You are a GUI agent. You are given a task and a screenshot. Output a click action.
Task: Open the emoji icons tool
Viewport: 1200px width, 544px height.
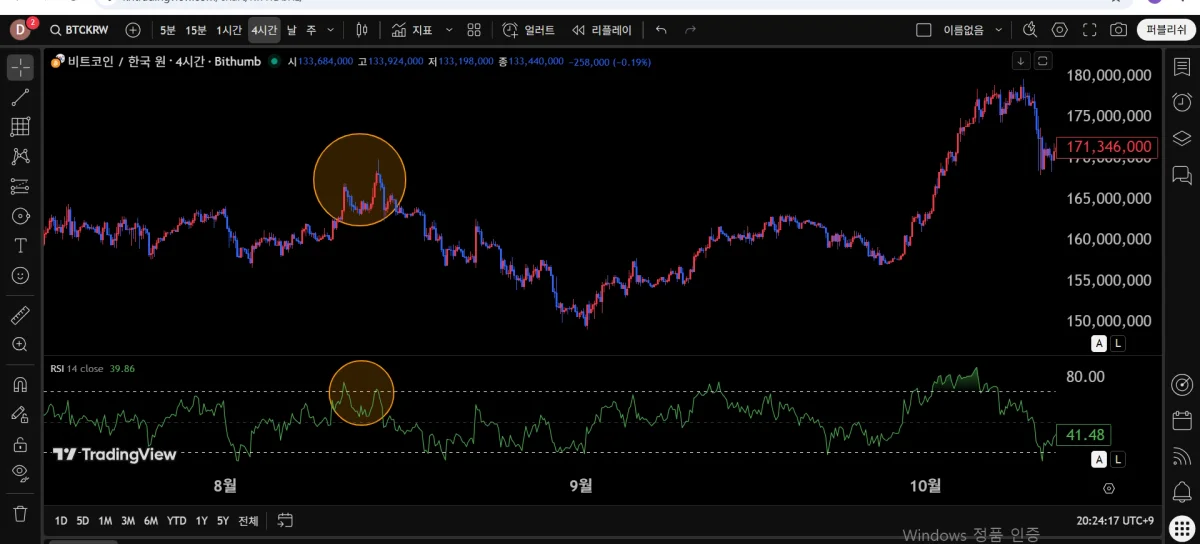point(20,275)
